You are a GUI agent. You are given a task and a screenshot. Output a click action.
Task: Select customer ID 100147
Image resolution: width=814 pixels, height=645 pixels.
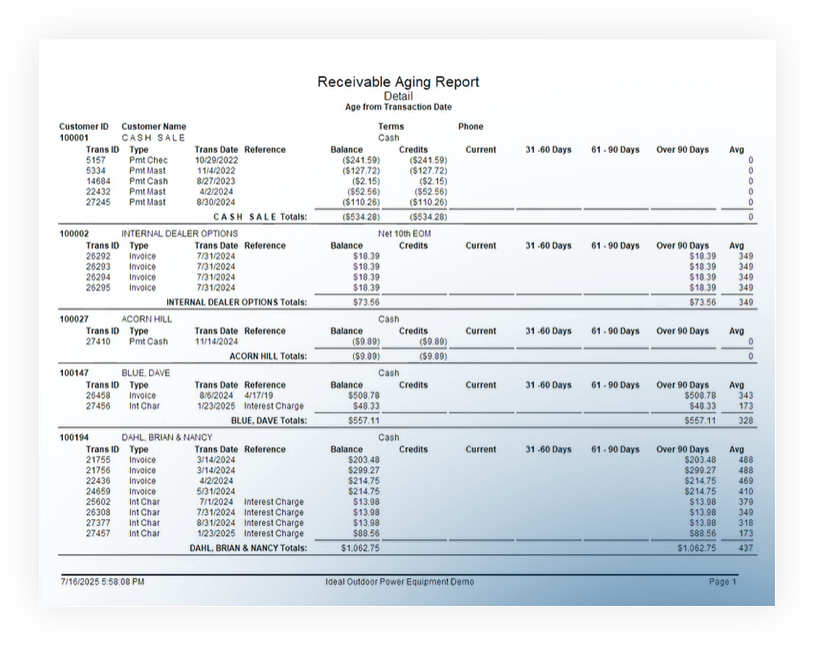74,373
